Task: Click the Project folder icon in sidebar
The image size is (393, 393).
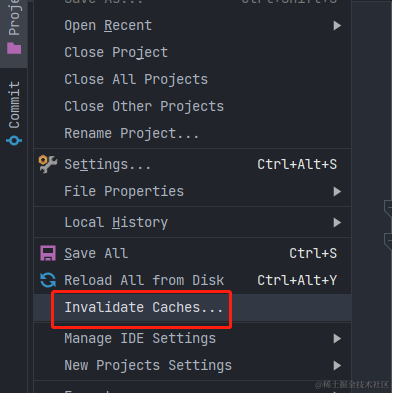Action: pos(14,48)
